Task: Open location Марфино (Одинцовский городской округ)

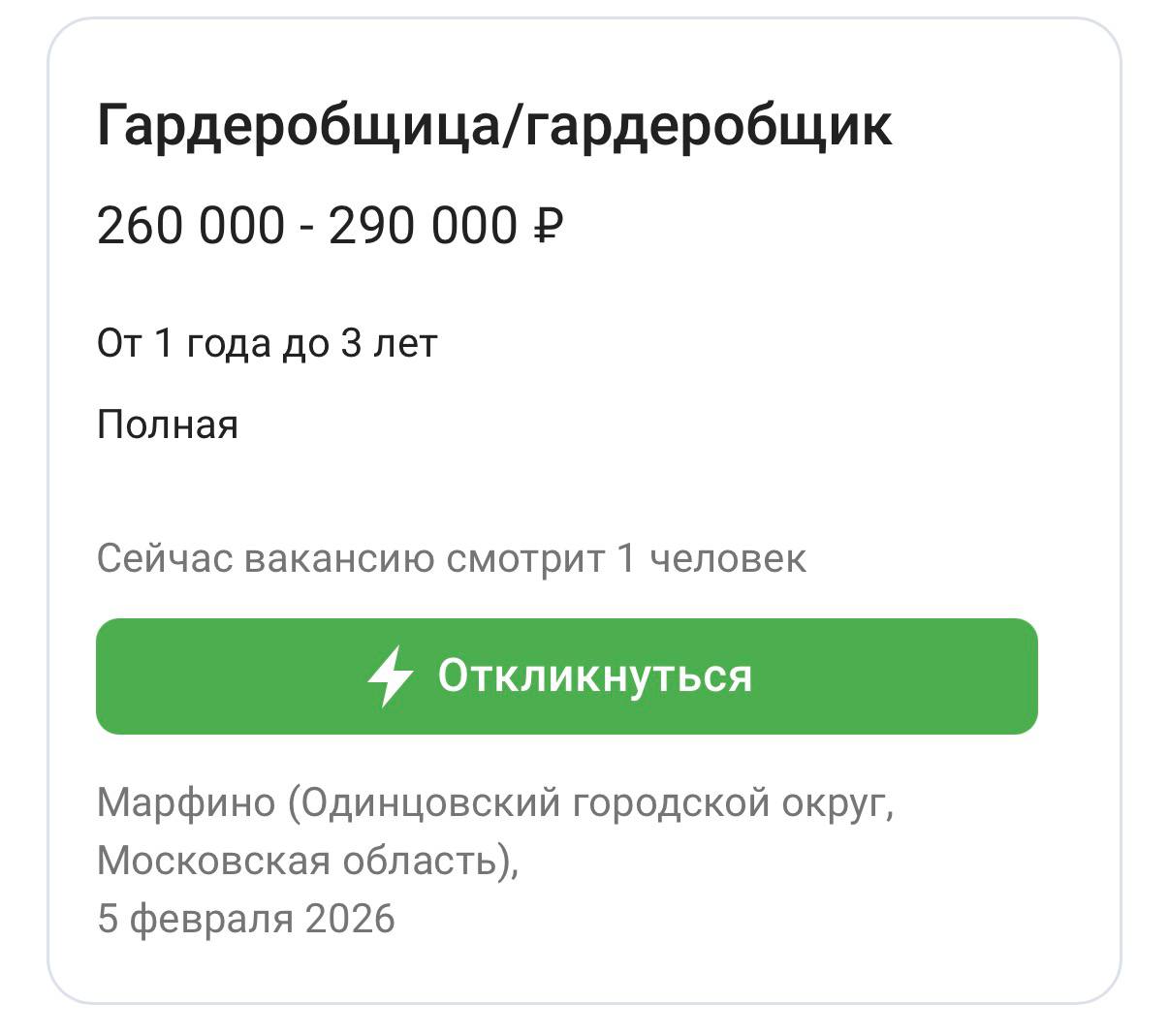Action: coord(497,802)
